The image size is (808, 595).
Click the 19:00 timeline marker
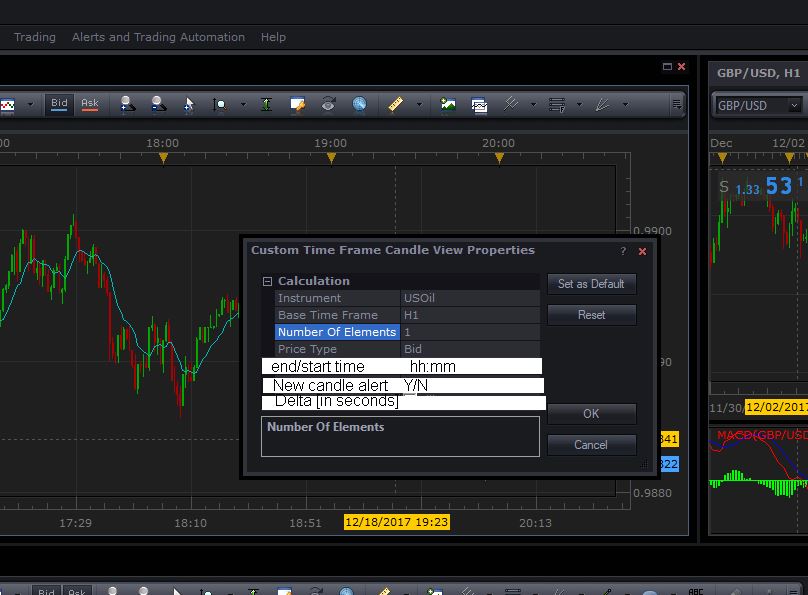tap(331, 158)
